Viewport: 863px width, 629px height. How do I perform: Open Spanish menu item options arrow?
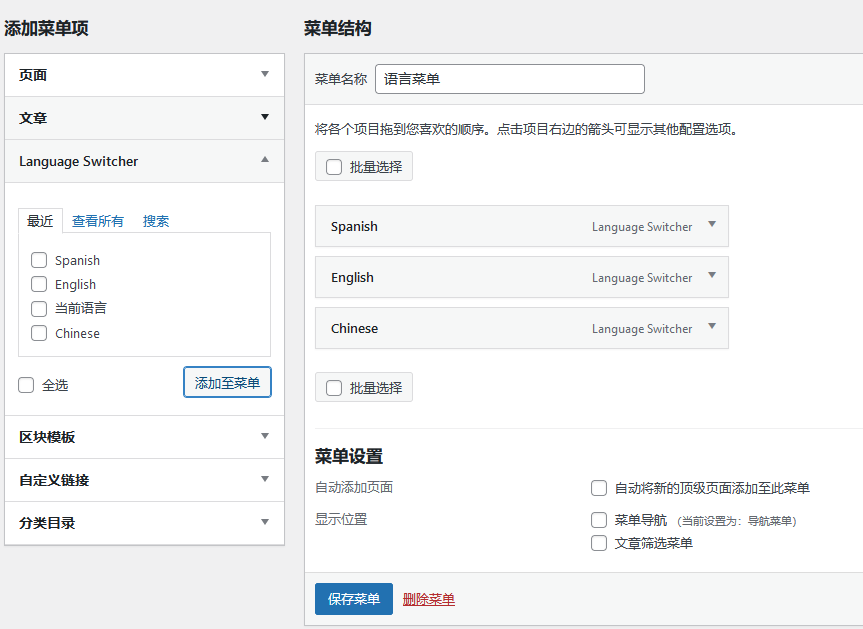pyautogui.click(x=712, y=225)
